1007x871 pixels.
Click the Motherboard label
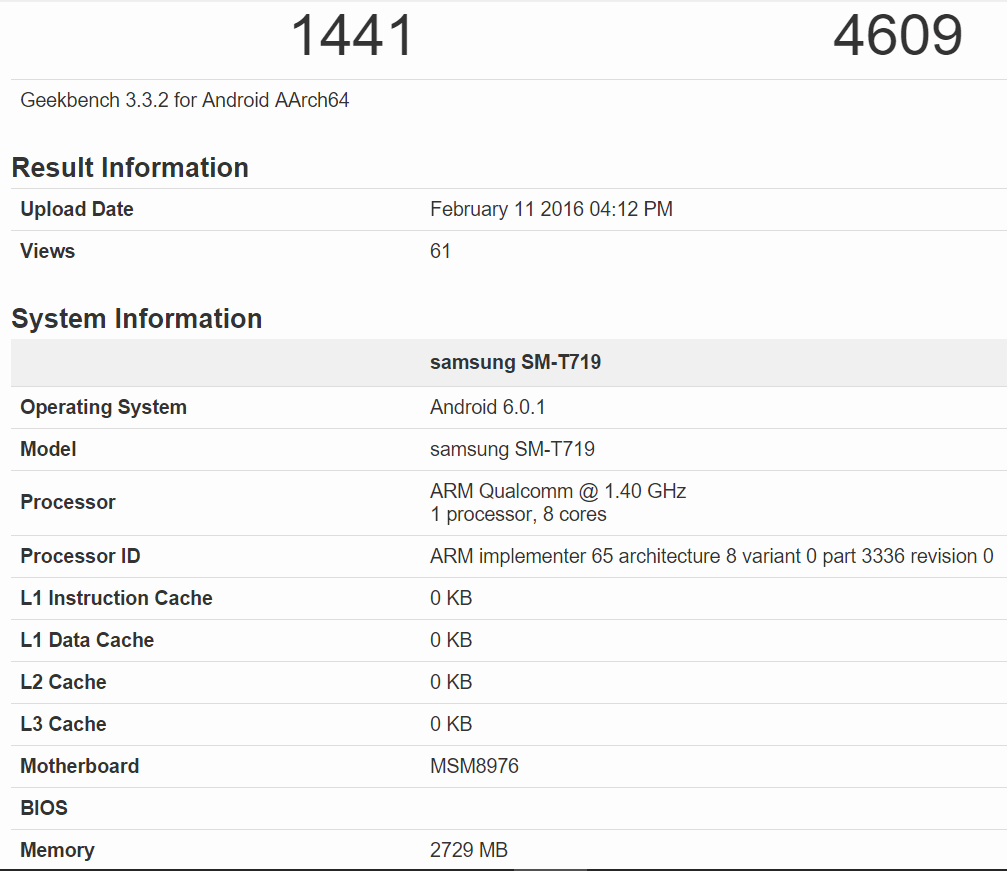80,766
